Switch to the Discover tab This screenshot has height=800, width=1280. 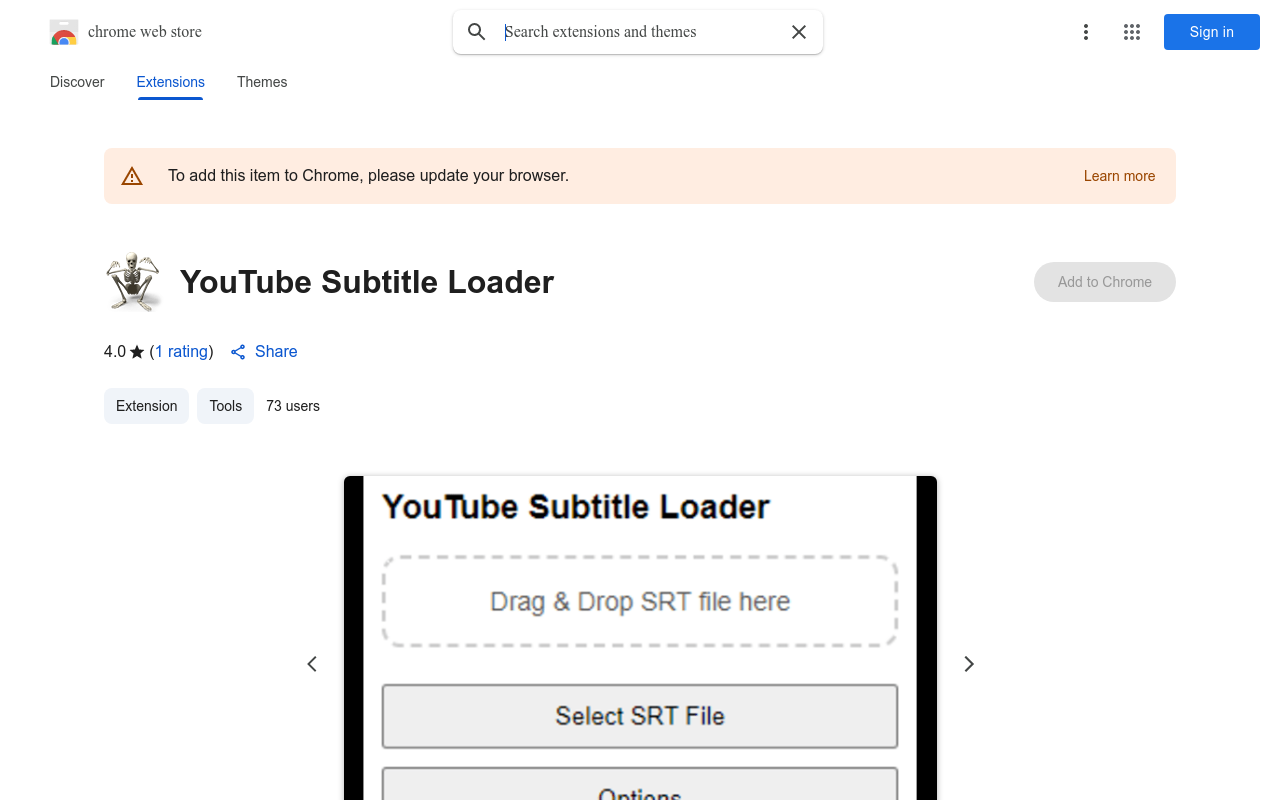point(77,82)
